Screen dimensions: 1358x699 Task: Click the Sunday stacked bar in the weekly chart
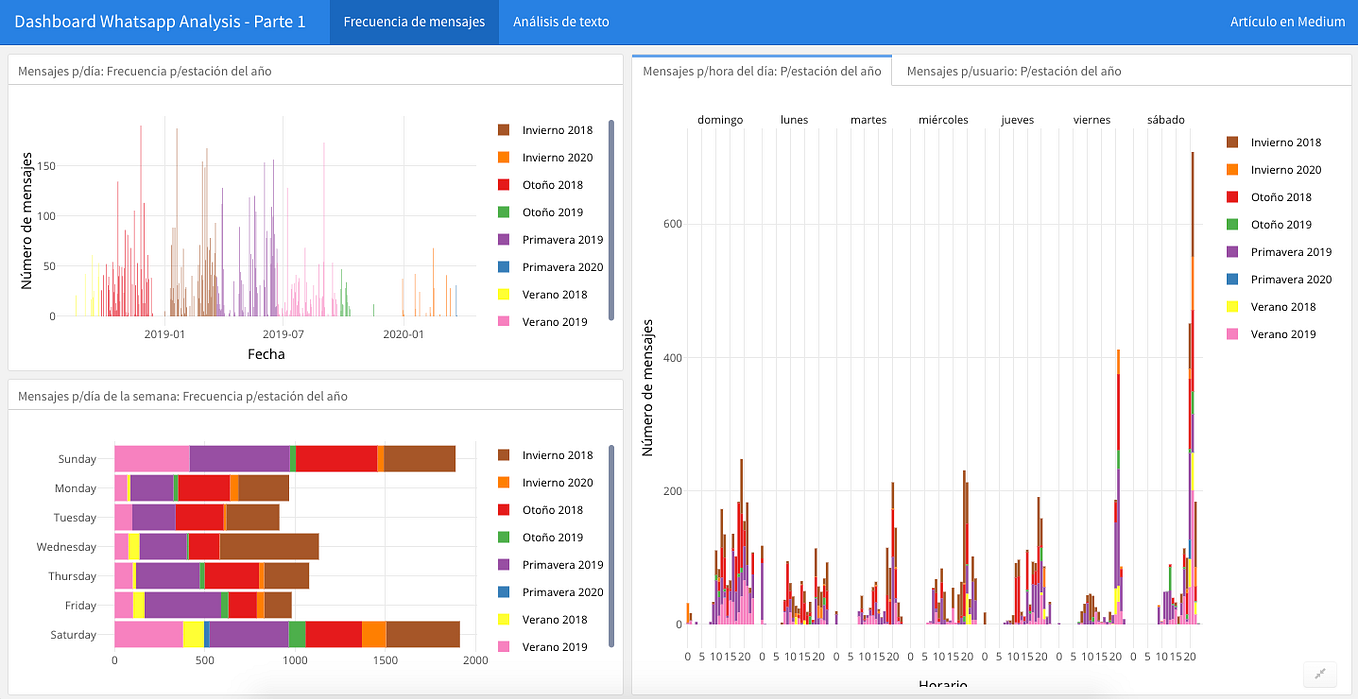tap(280, 458)
